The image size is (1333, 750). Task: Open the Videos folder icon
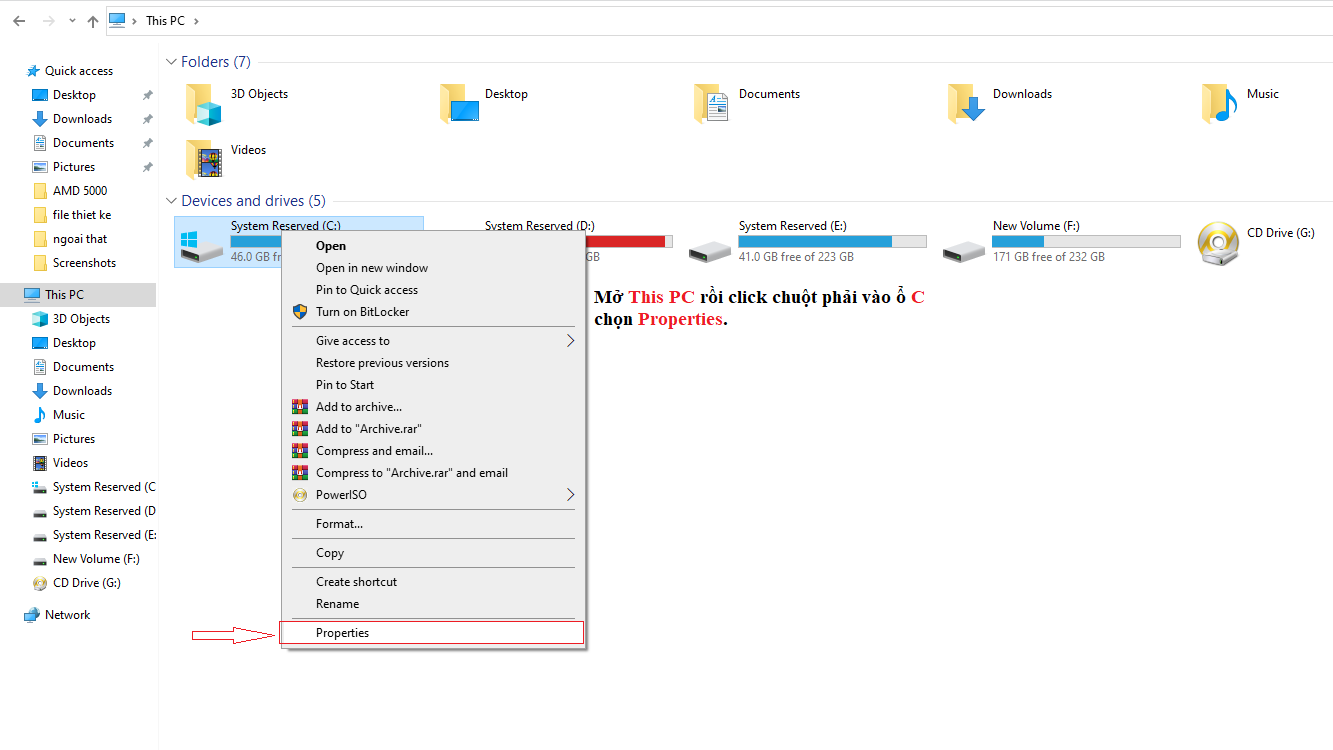[x=204, y=160]
